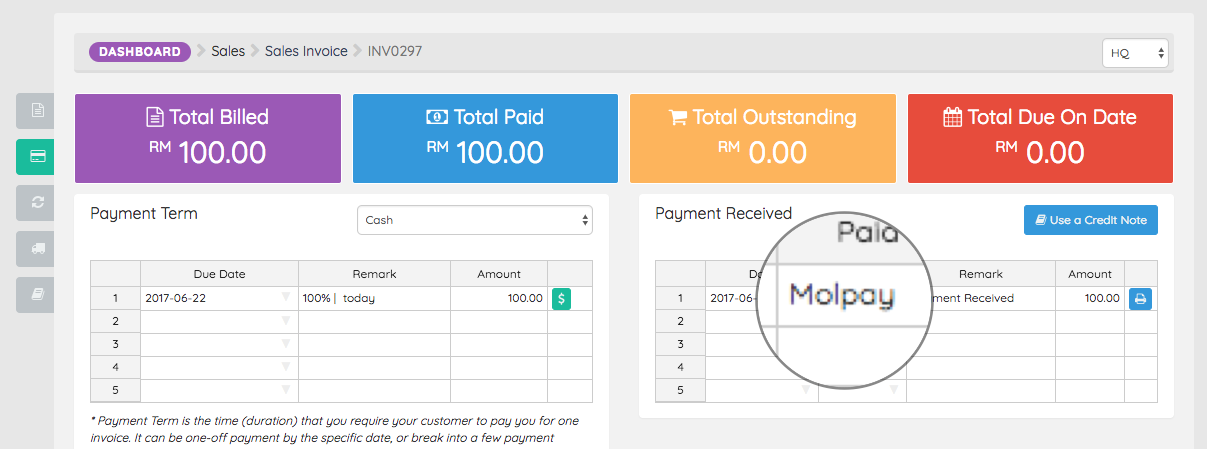Click the amount cell in Payment Term row 3
Viewport: 1207px width, 449px height.
click(499, 344)
